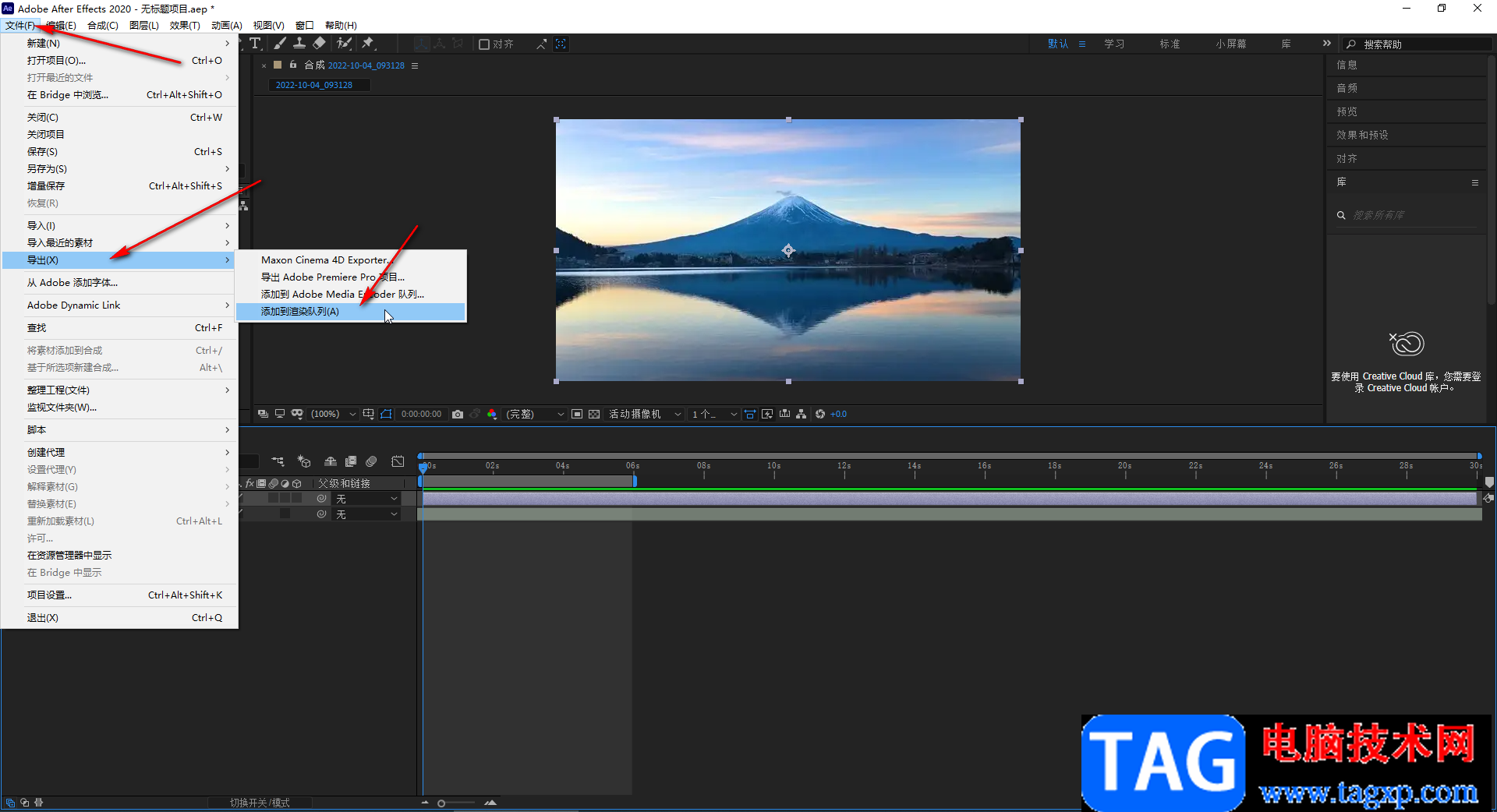Toggle the transparency grid in viewer

[x=594, y=414]
